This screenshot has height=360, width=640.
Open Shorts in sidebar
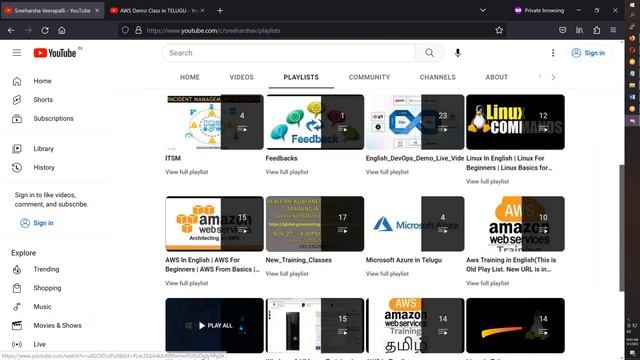[x=43, y=100]
